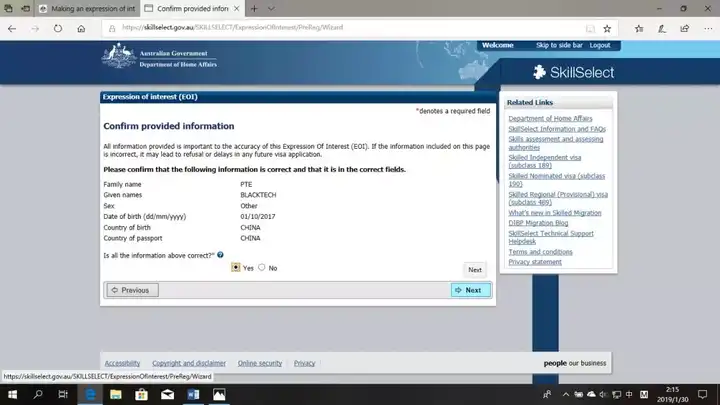
Task: Open help icon beside information correct question
Action: (220, 255)
